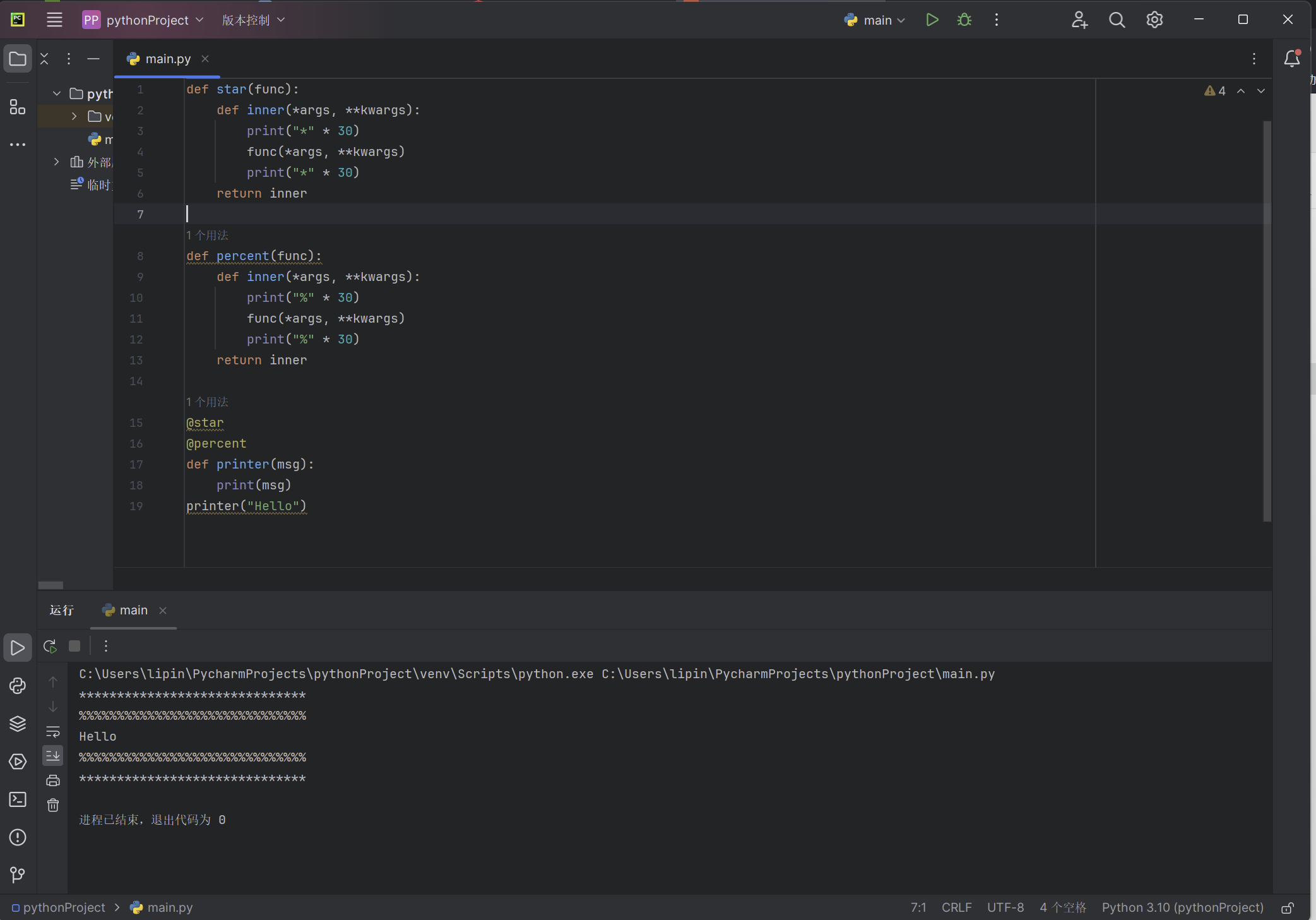Select main.py file in project tree

coord(100,140)
